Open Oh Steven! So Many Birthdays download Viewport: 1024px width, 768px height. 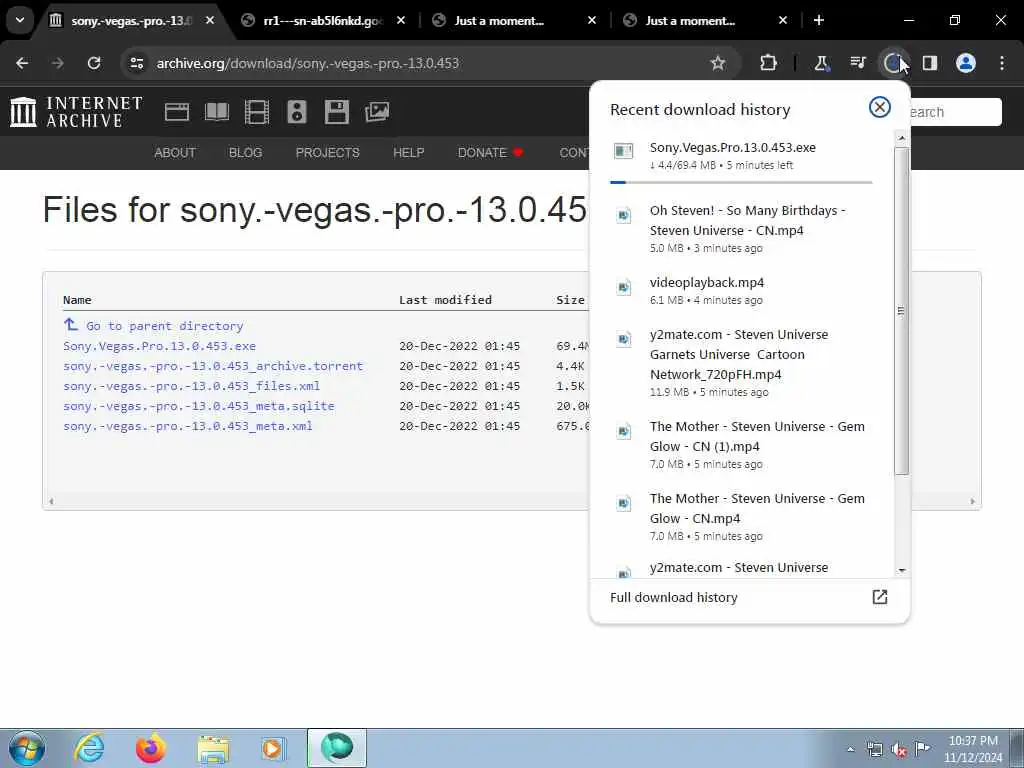point(741,229)
